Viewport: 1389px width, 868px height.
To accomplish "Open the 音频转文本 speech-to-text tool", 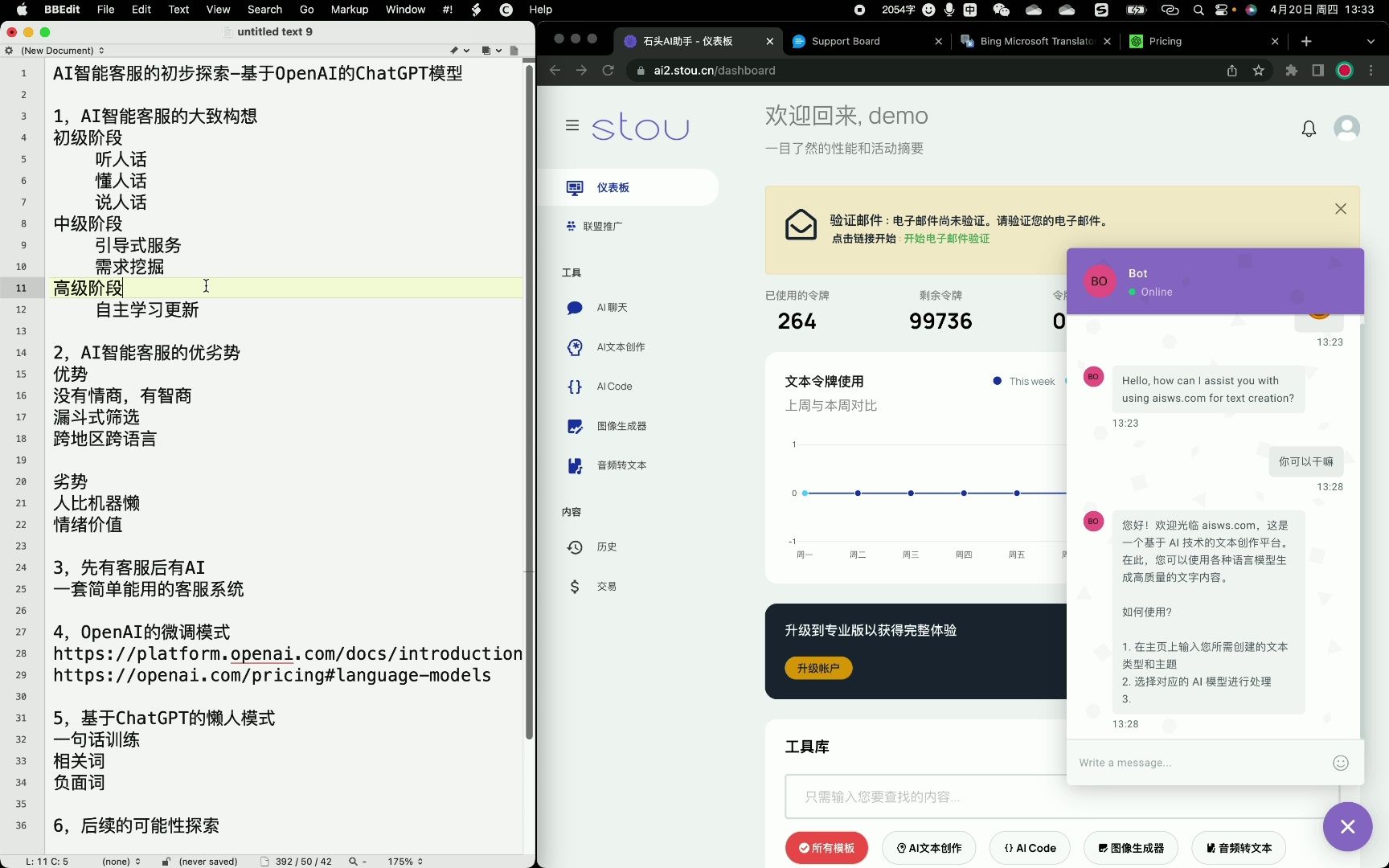I will point(607,465).
